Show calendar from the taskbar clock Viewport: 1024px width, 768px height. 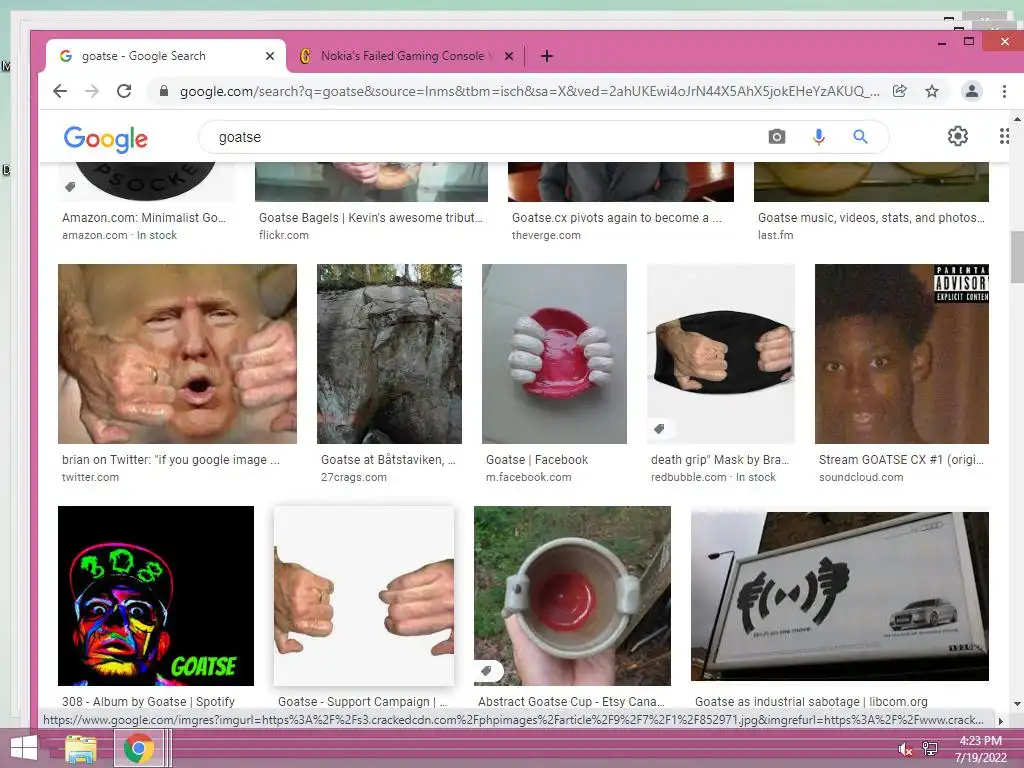click(980, 749)
